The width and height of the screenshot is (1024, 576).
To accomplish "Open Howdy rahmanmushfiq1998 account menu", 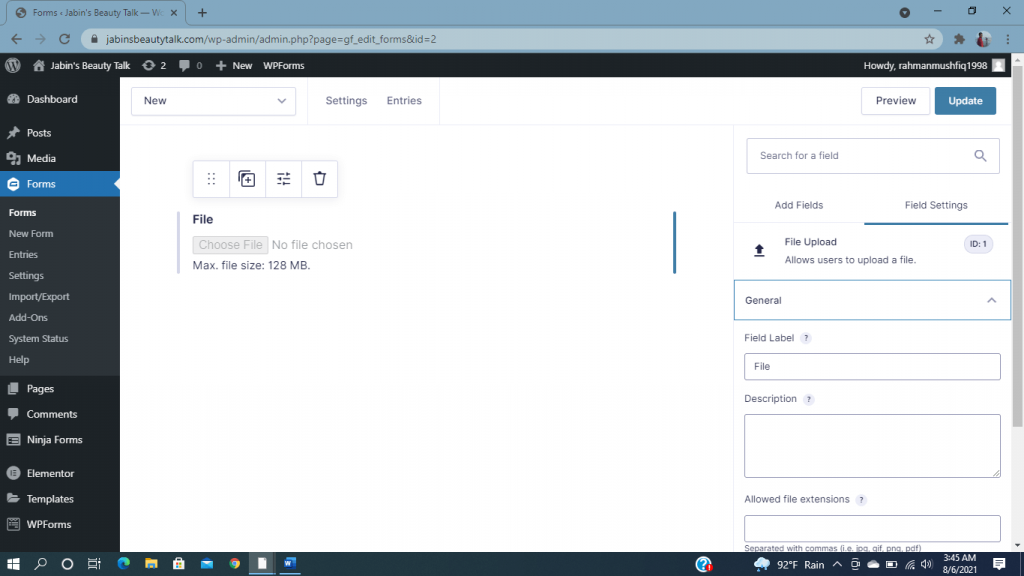I will point(934,65).
